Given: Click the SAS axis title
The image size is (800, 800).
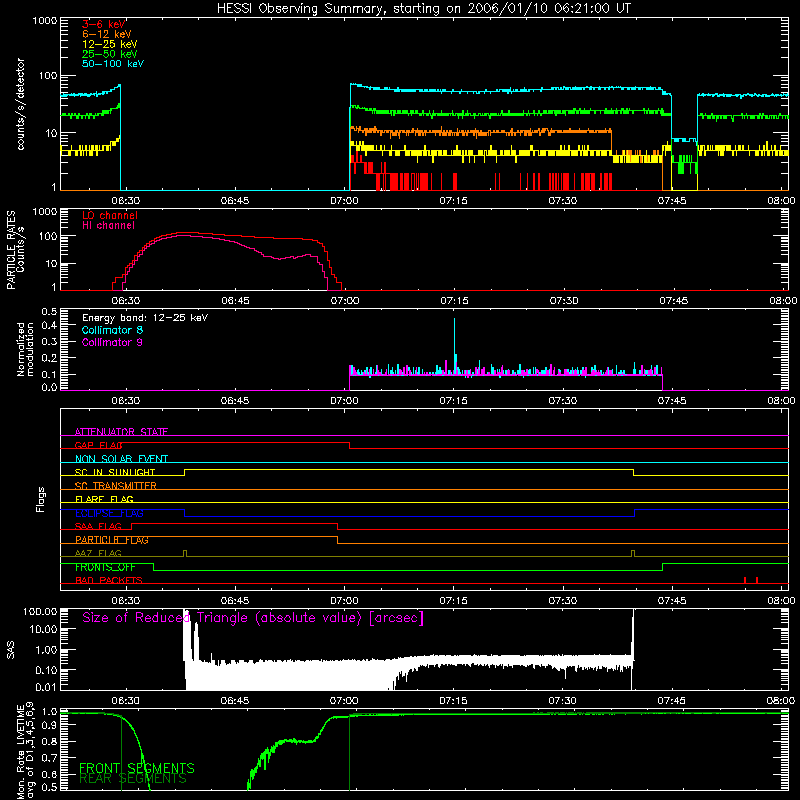Looking at the screenshot, I should coord(10,651).
